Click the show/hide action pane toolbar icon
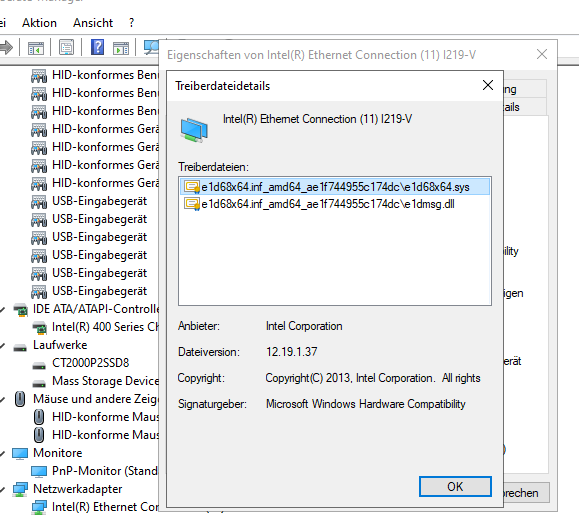 tap(121, 48)
